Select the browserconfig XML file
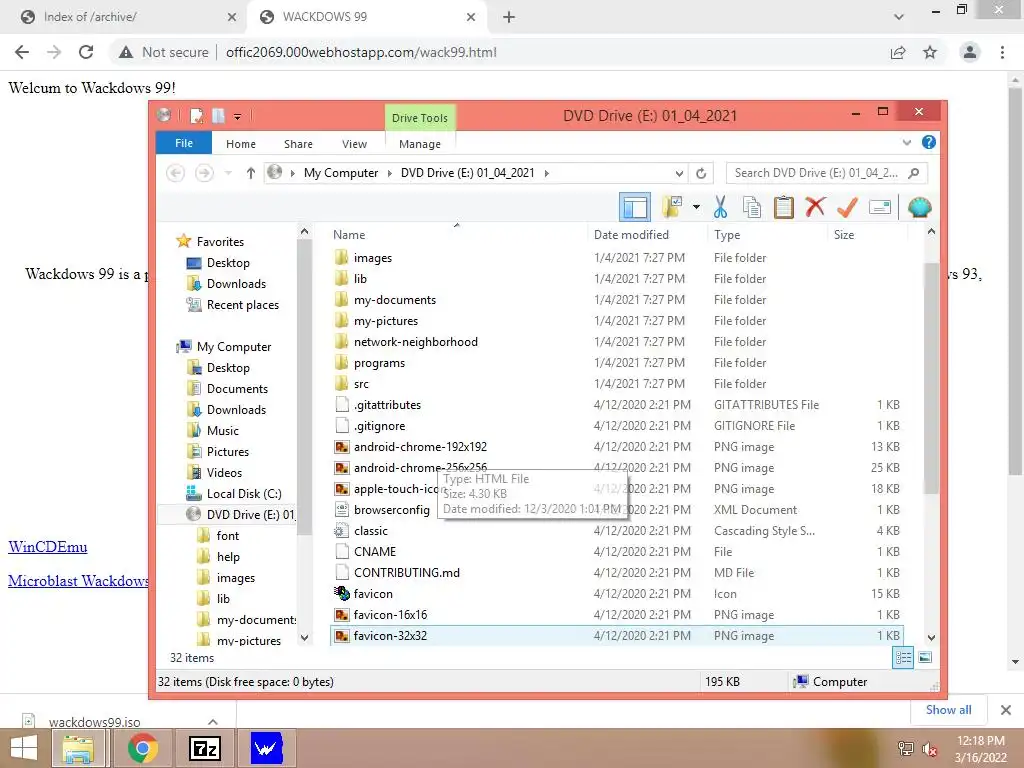1024x768 pixels. 391,510
